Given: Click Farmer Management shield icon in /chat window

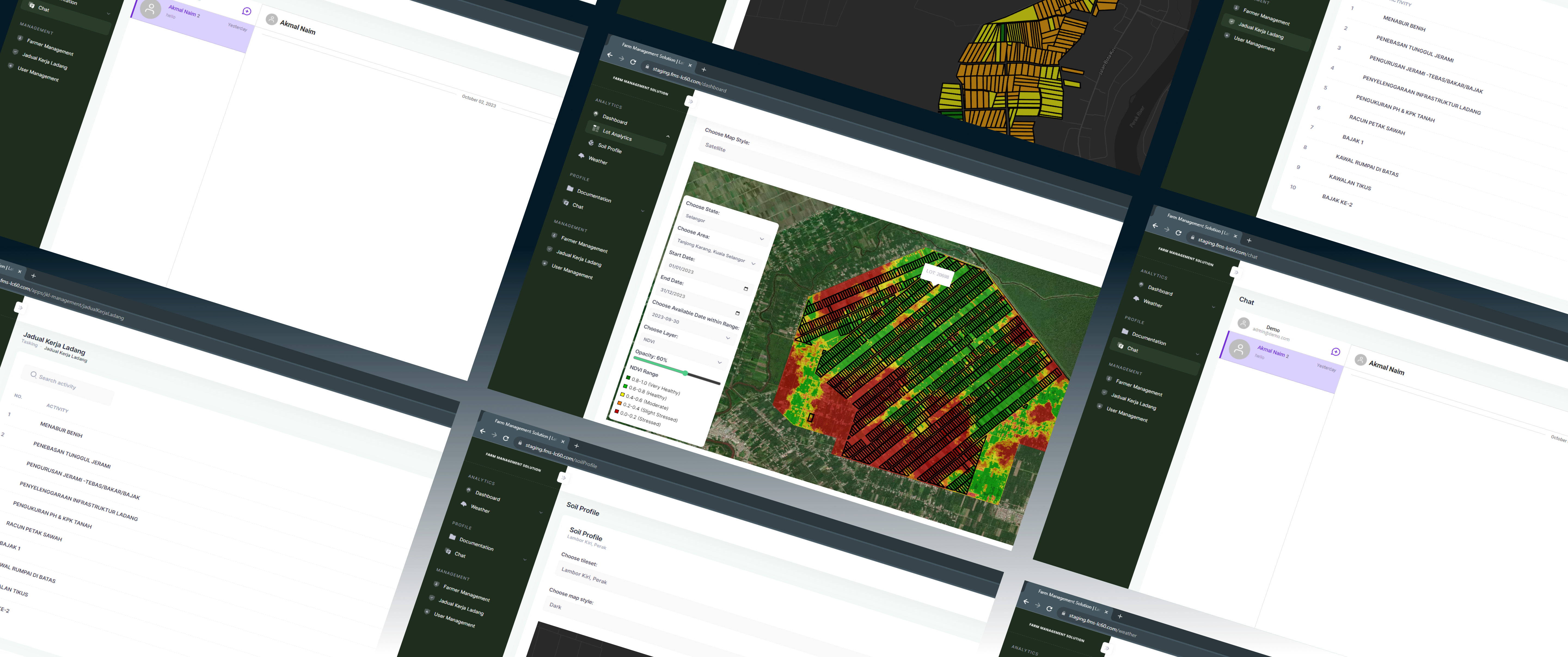Looking at the screenshot, I should (1109, 378).
